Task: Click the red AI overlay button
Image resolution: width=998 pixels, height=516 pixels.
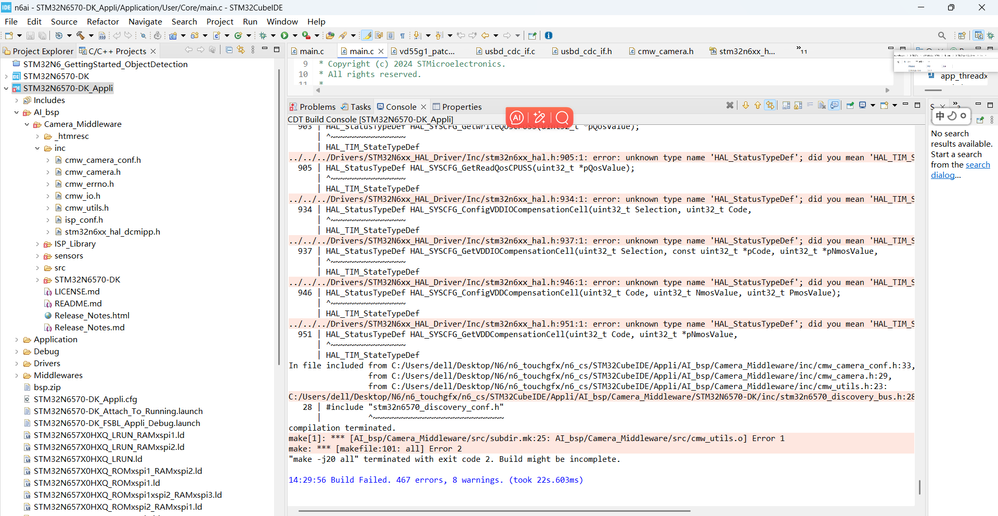Action: [x=517, y=117]
